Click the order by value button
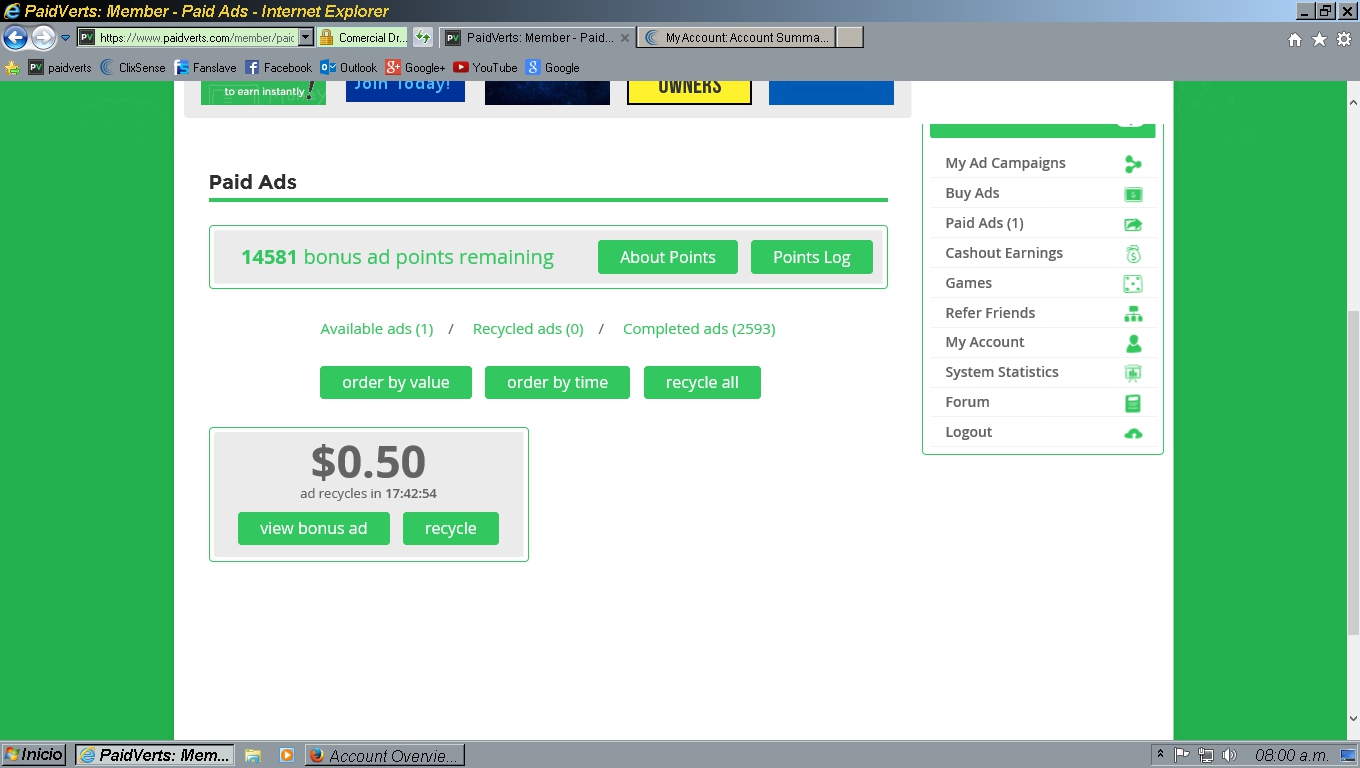The height and width of the screenshot is (768, 1360). click(x=396, y=382)
